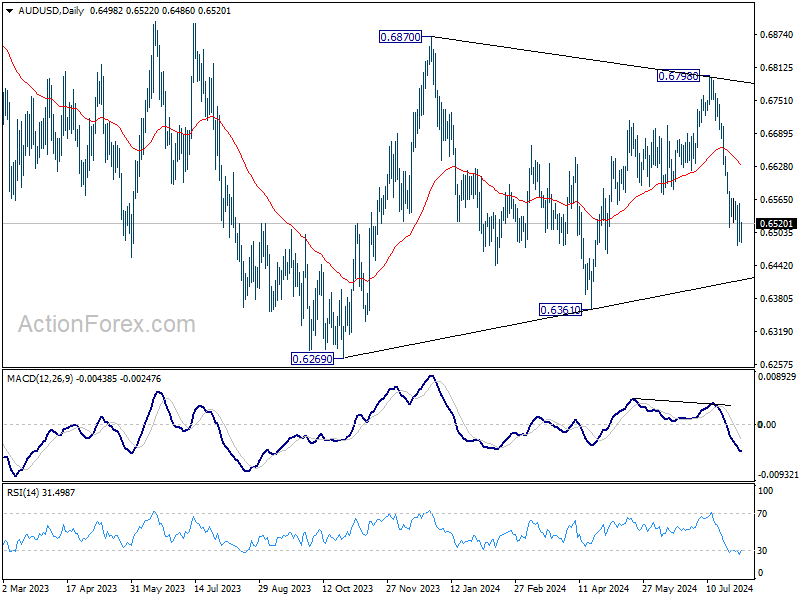Viewport: 800px width, 600px height.
Task: Select the 0.63610 price label
Action: pyautogui.click(x=560, y=310)
